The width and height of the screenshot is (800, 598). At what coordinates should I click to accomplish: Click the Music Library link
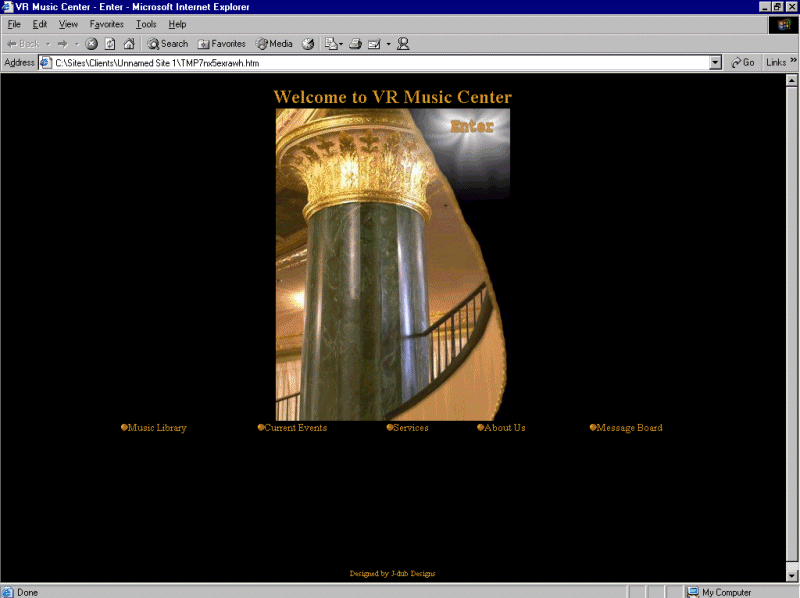(157, 428)
